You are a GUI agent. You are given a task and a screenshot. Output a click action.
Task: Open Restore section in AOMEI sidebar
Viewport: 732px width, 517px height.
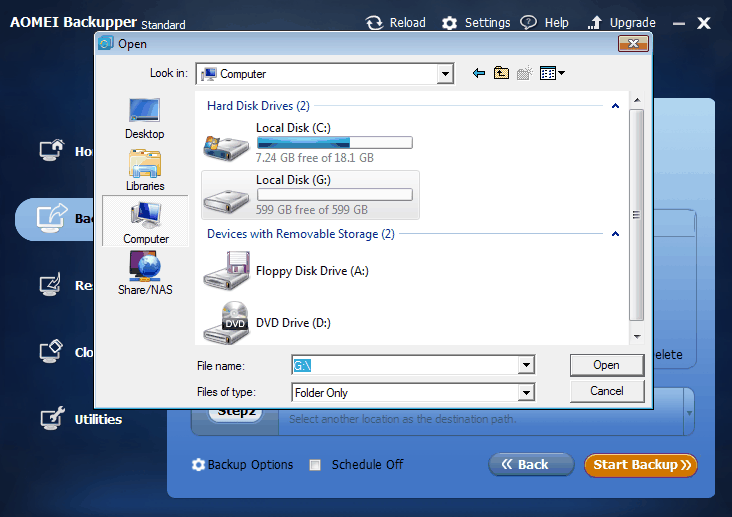coord(65,285)
